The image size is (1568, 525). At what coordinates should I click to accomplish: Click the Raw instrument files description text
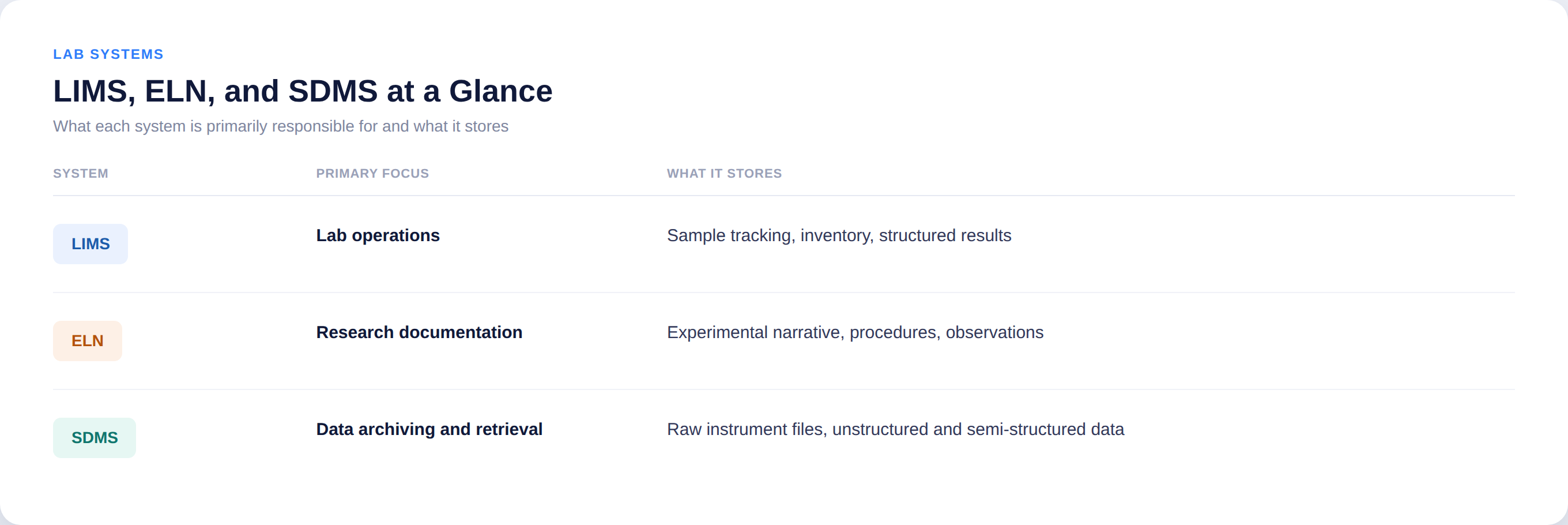(895, 429)
